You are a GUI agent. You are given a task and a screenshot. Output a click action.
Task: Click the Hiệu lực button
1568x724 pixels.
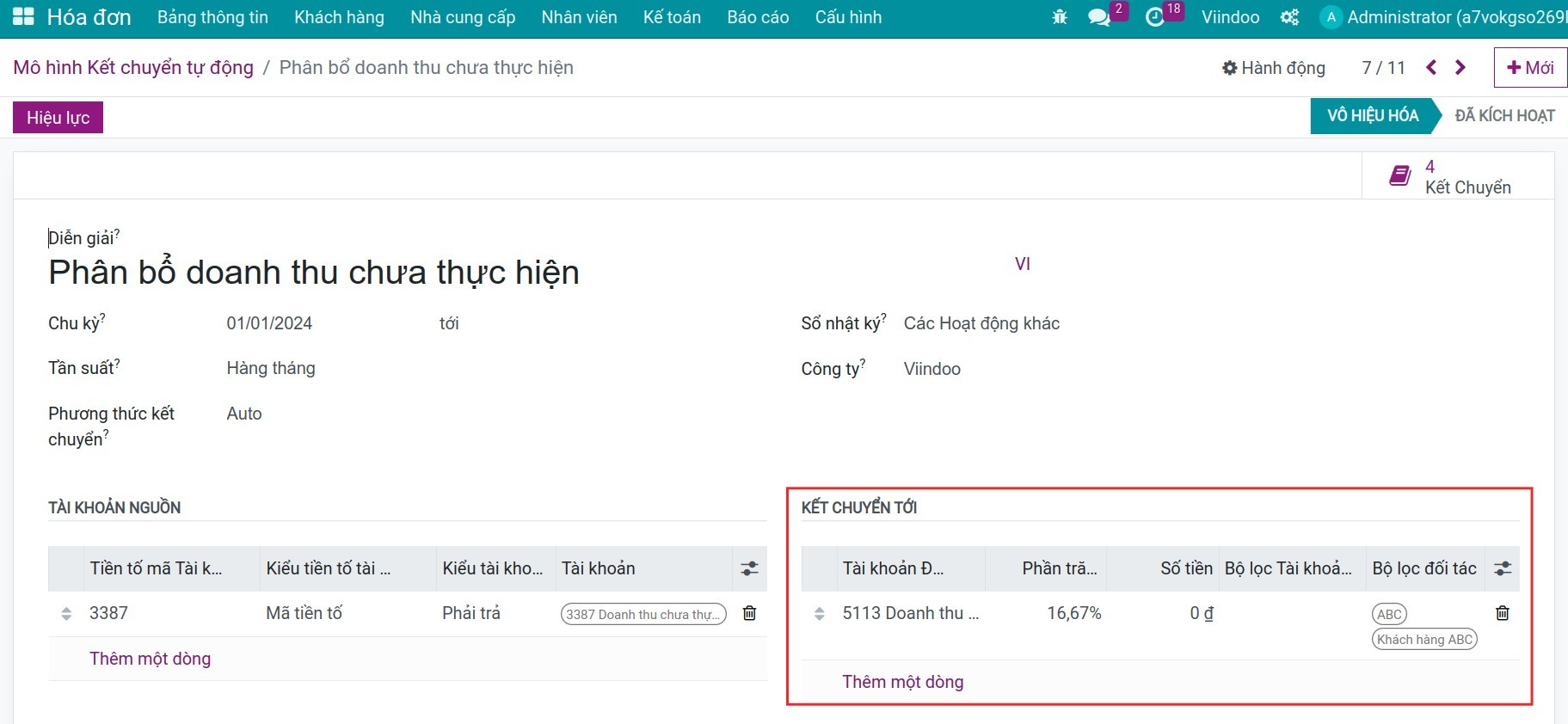pyautogui.click(x=58, y=117)
